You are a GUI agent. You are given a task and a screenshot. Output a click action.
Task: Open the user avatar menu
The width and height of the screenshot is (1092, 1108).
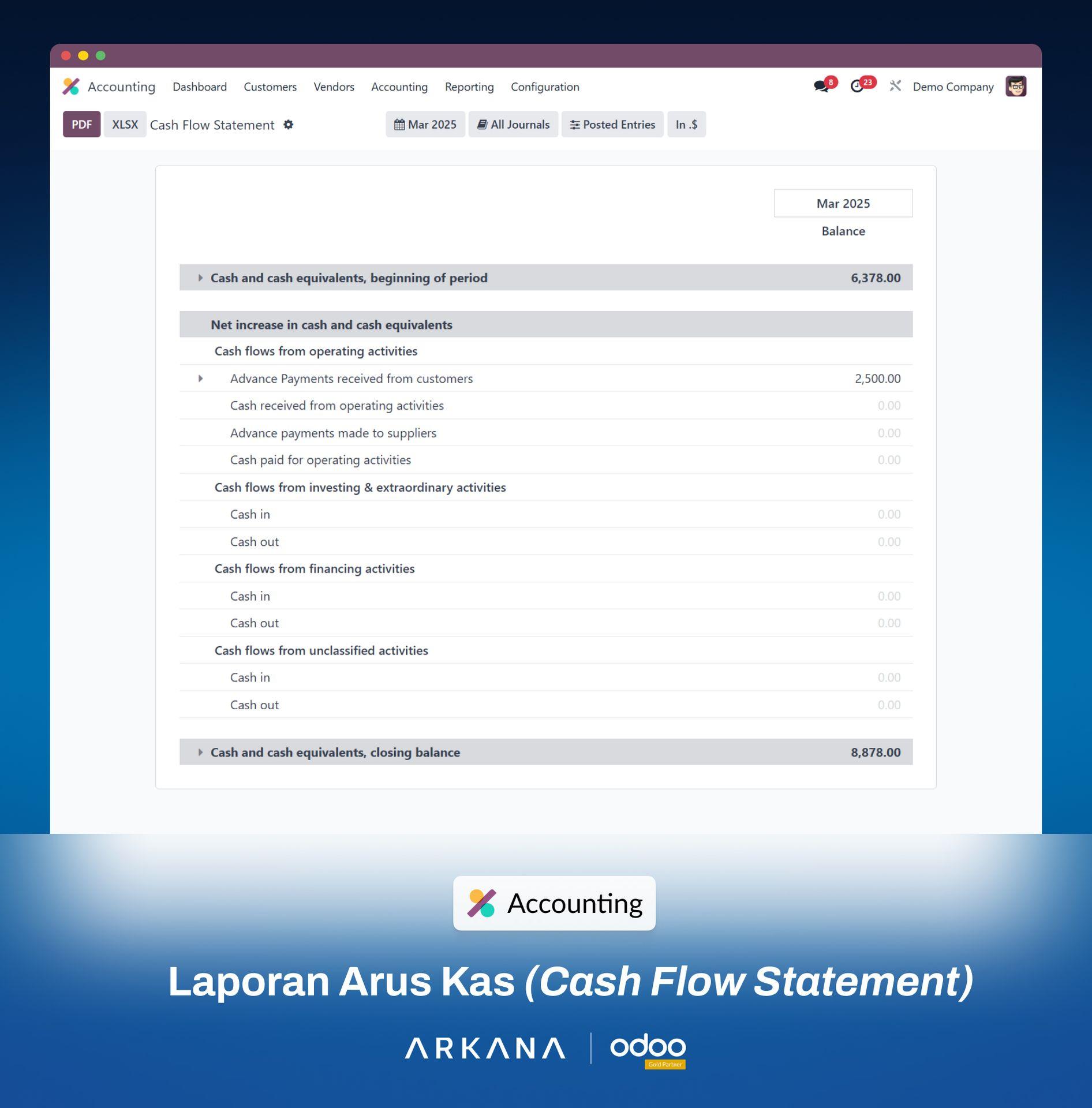[1016, 87]
